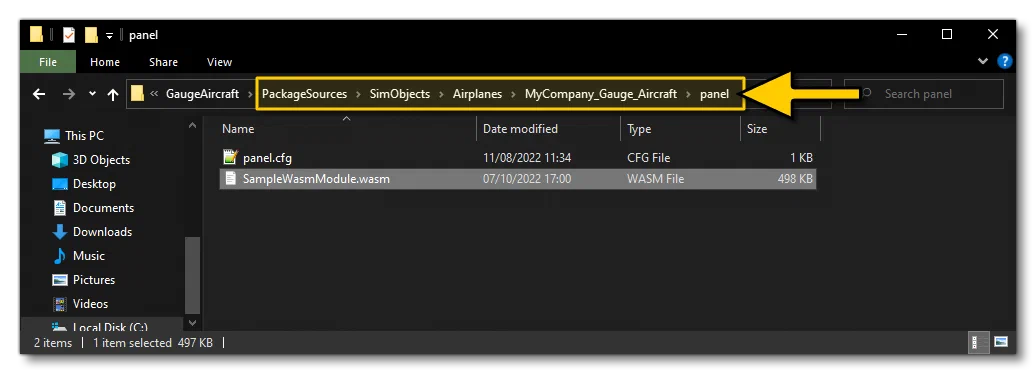This screenshot has height=374, width=1036.
Task: Click the Search panel input field
Action: [924, 94]
